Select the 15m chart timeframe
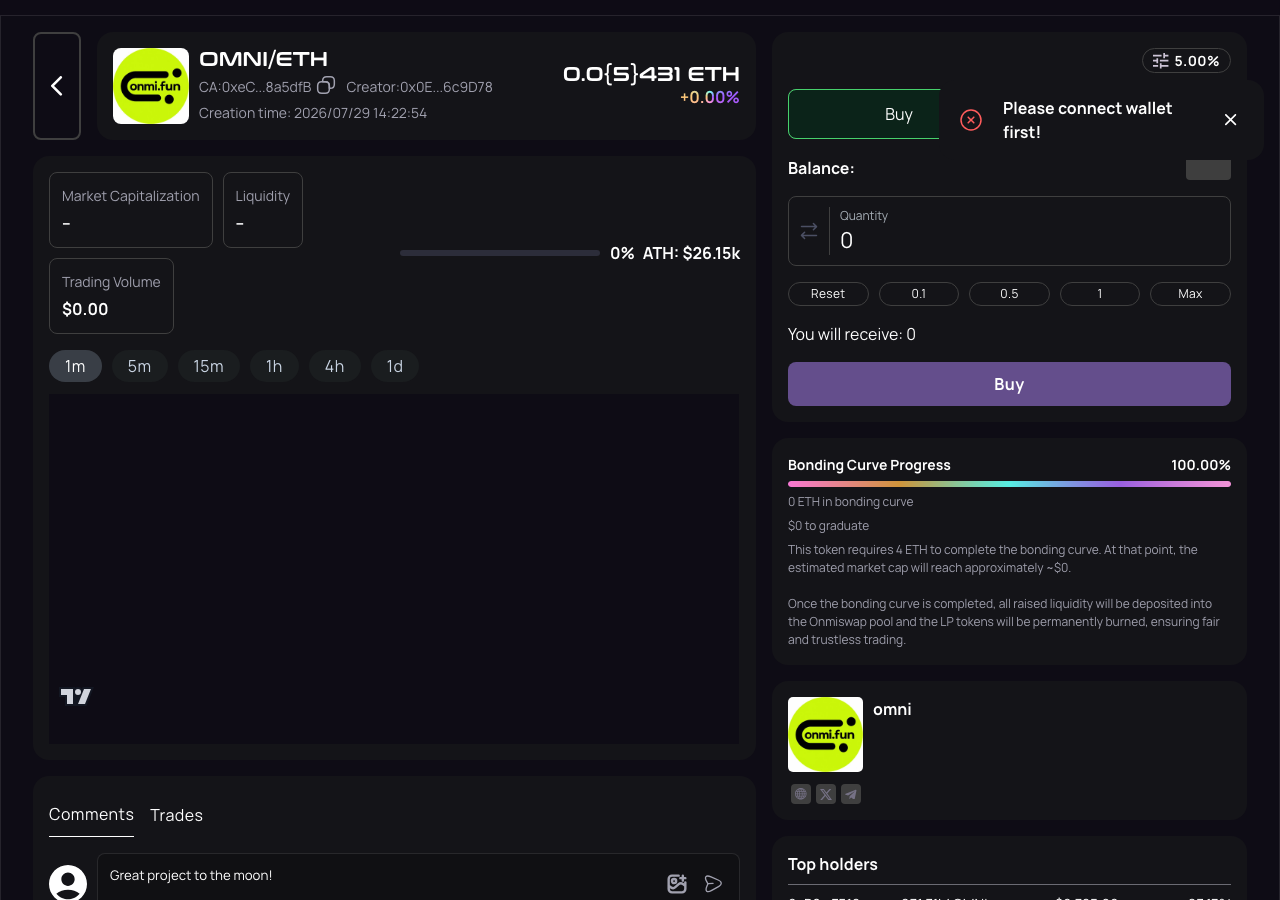Viewport: 1280px width, 900px height. 208,366
